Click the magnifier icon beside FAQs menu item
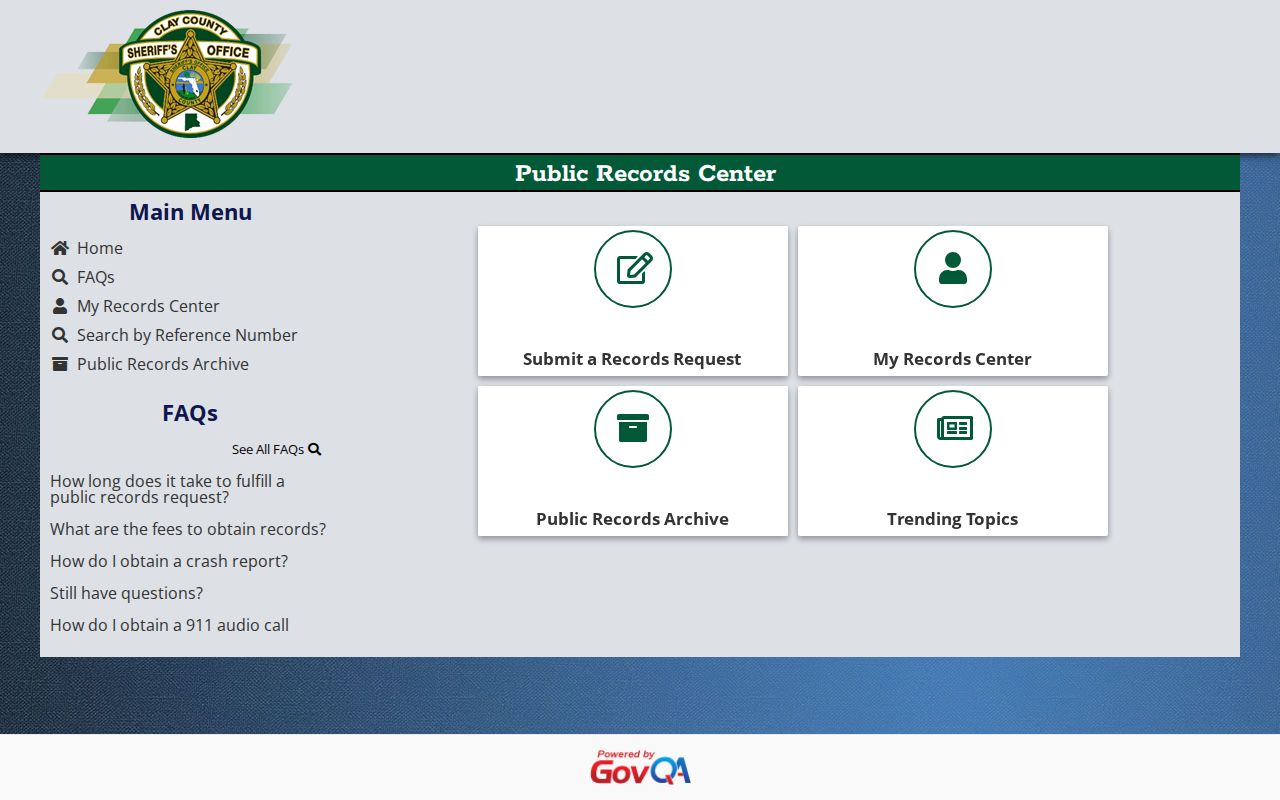The image size is (1280, 800). point(60,277)
